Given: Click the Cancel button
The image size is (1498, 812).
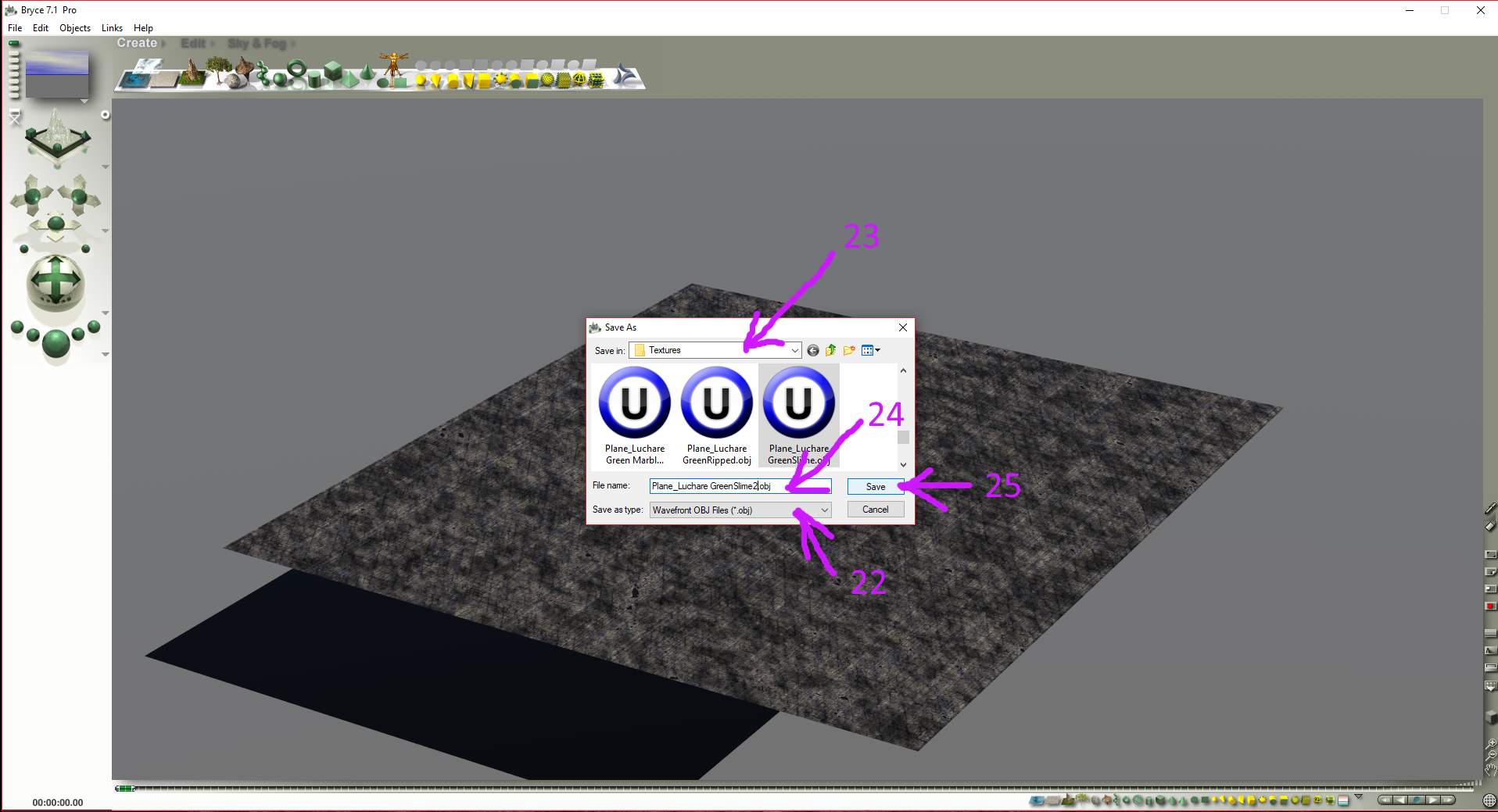Looking at the screenshot, I should pos(876,510).
